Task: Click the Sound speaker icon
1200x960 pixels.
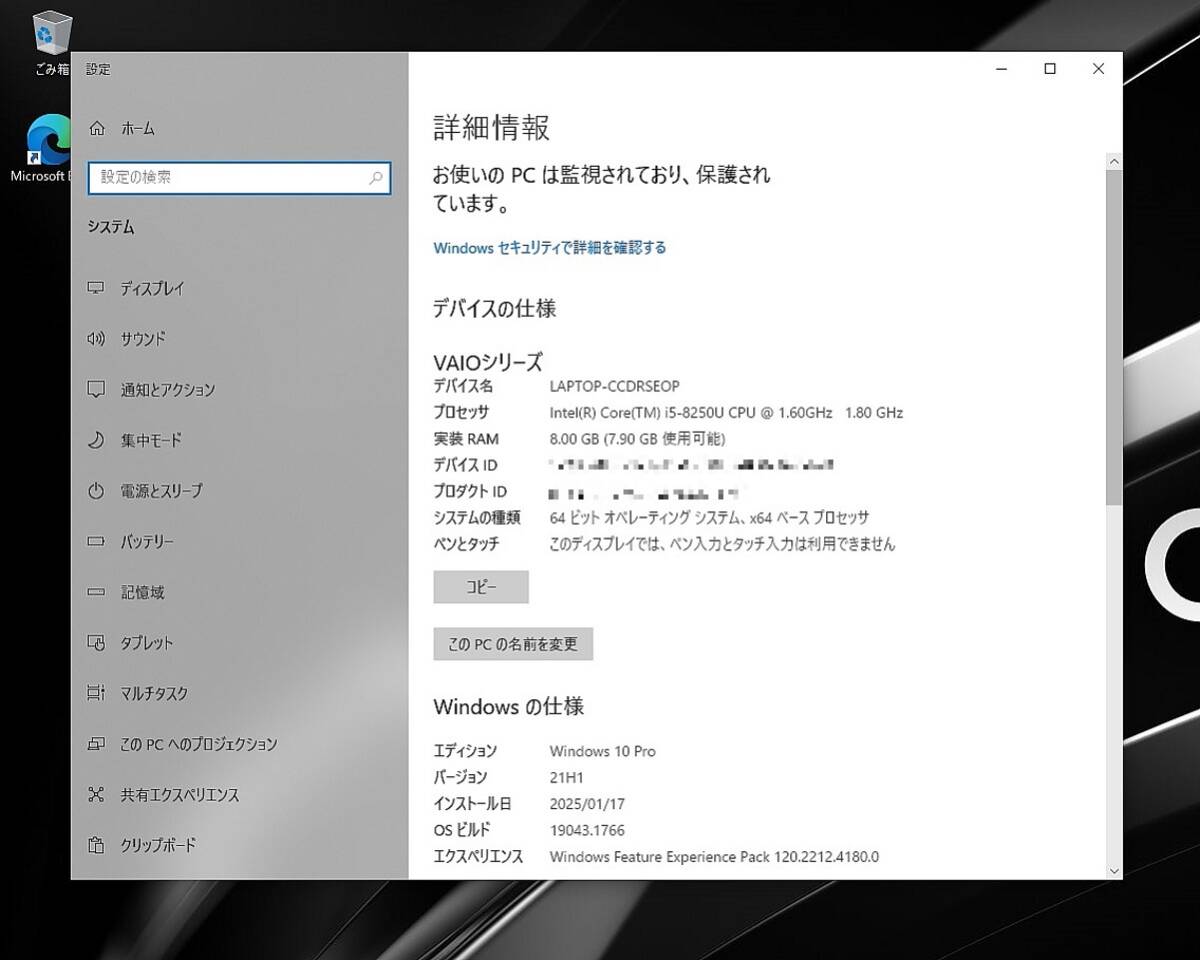Action: coord(96,339)
